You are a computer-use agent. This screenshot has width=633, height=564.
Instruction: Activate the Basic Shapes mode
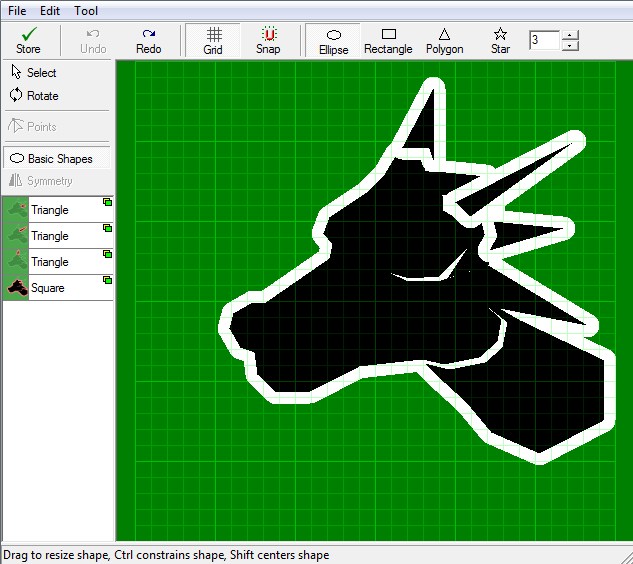point(57,158)
